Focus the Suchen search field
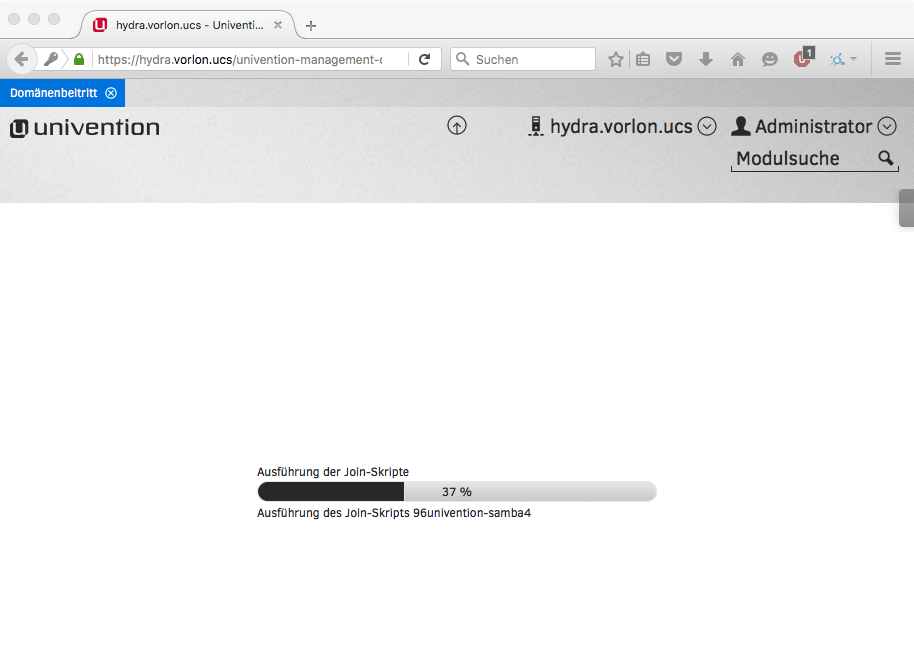Viewport: 914px width, 671px height. tap(530, 59)
